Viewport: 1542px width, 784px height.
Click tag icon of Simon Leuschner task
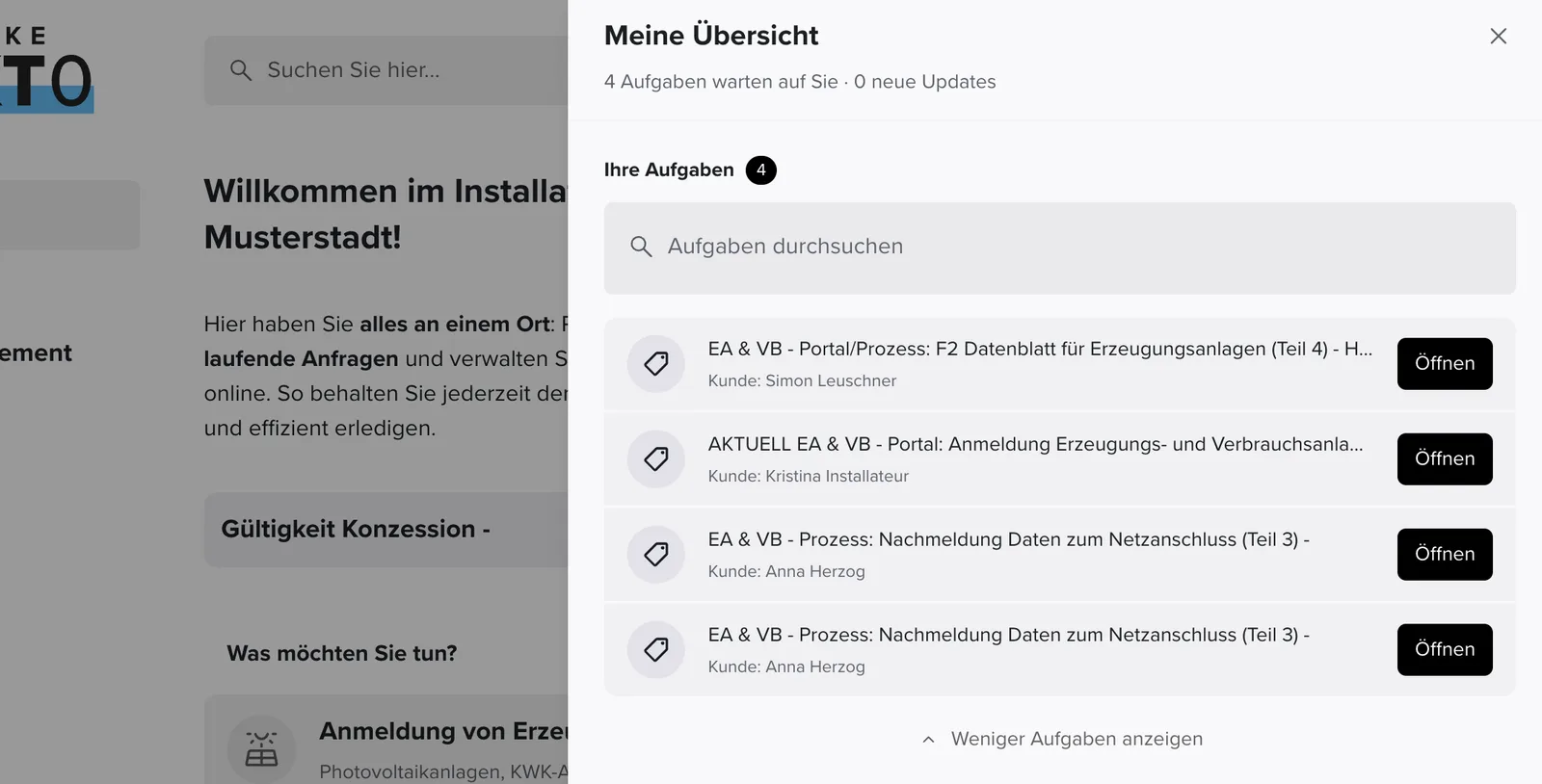click(656, 364)
